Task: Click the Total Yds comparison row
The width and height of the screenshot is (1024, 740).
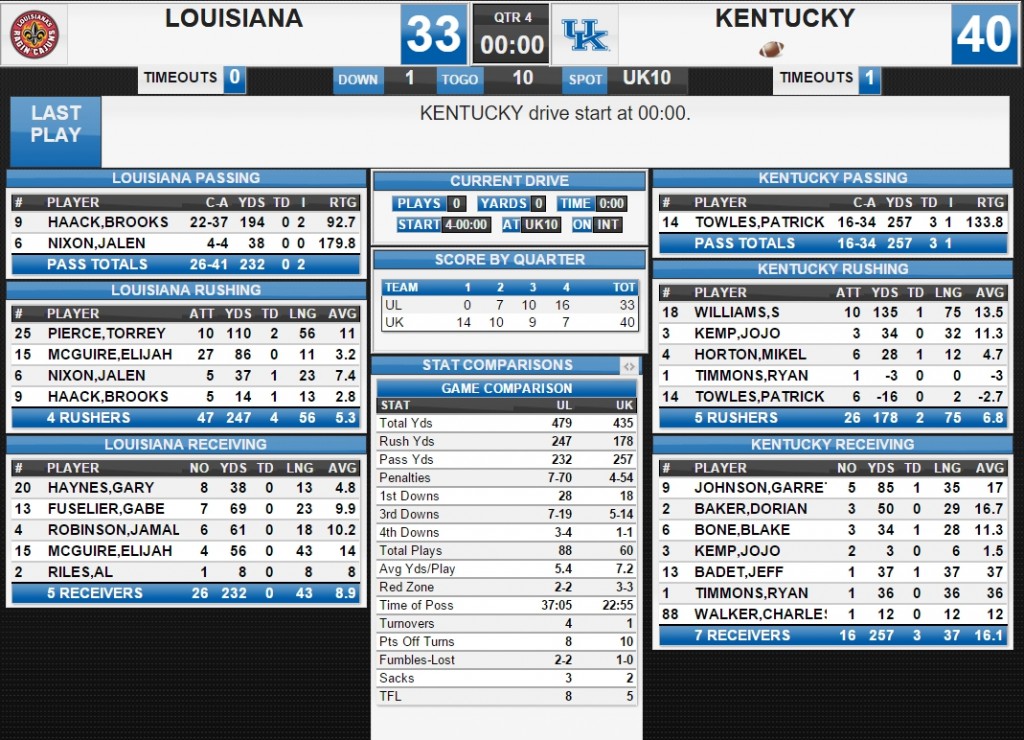Action: [507, 423]
